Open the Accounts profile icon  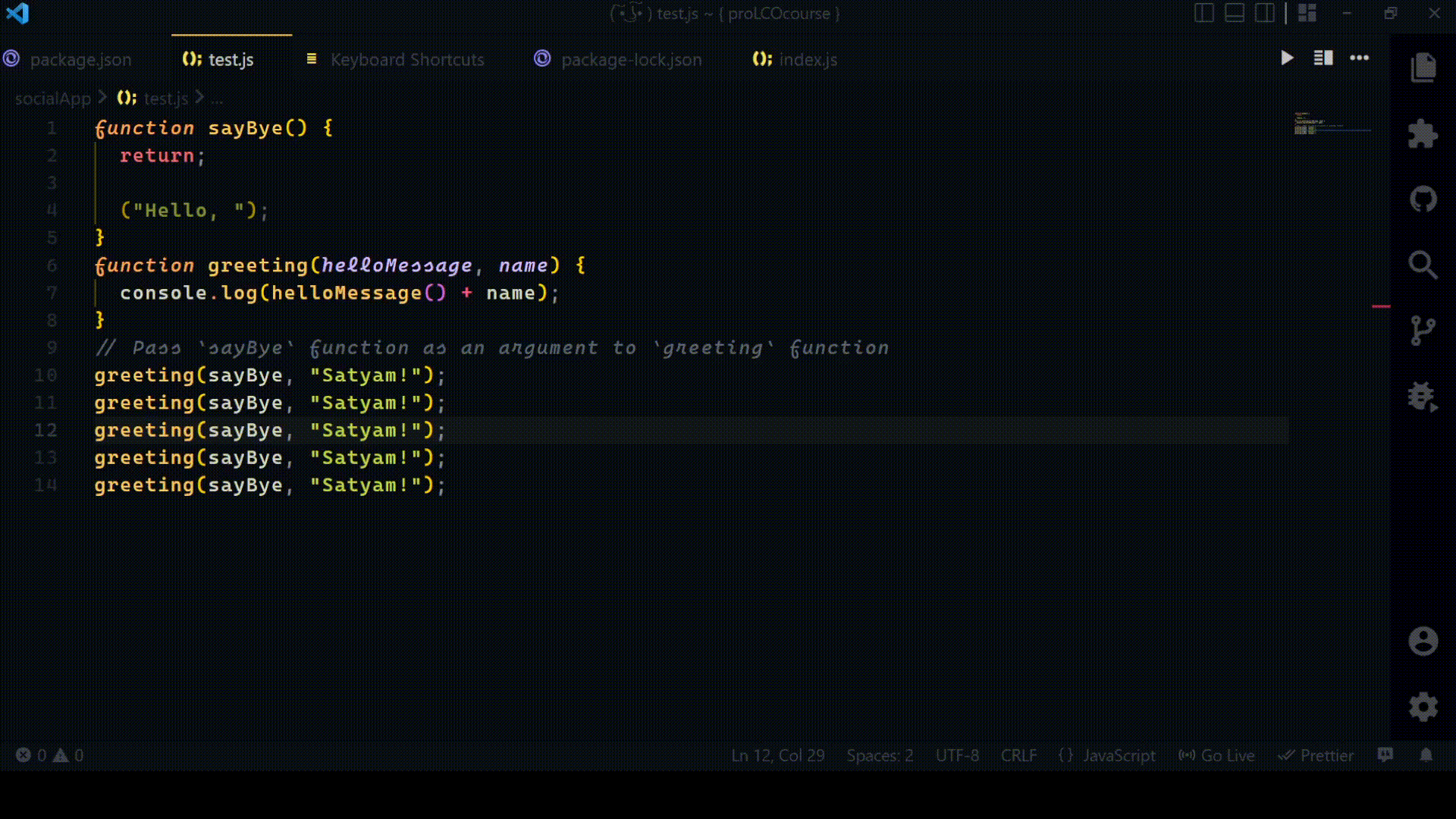[x=1423, y=642]
